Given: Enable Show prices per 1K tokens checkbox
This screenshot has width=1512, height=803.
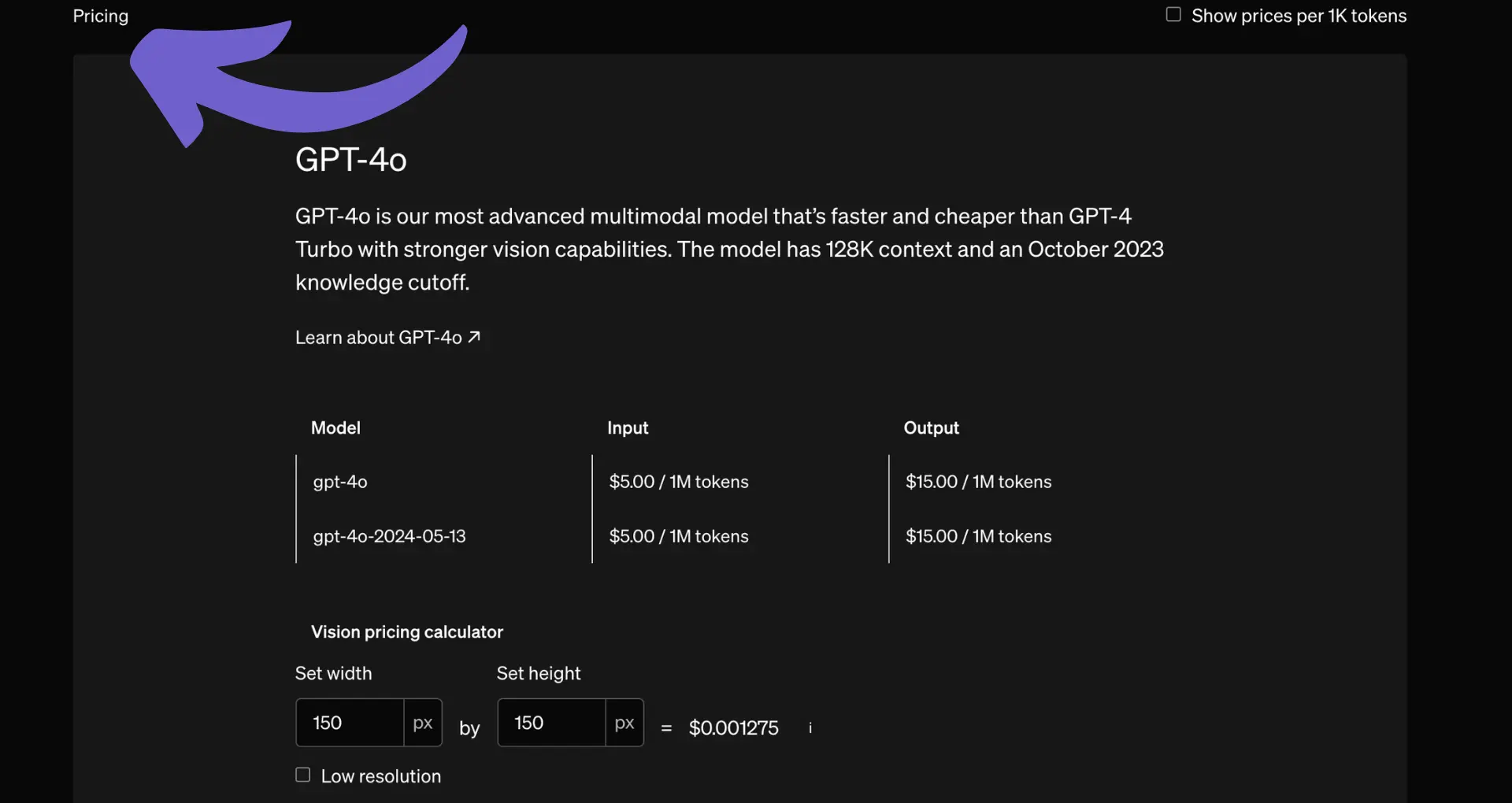Looking at the screenshot, I should point(1173,15).
